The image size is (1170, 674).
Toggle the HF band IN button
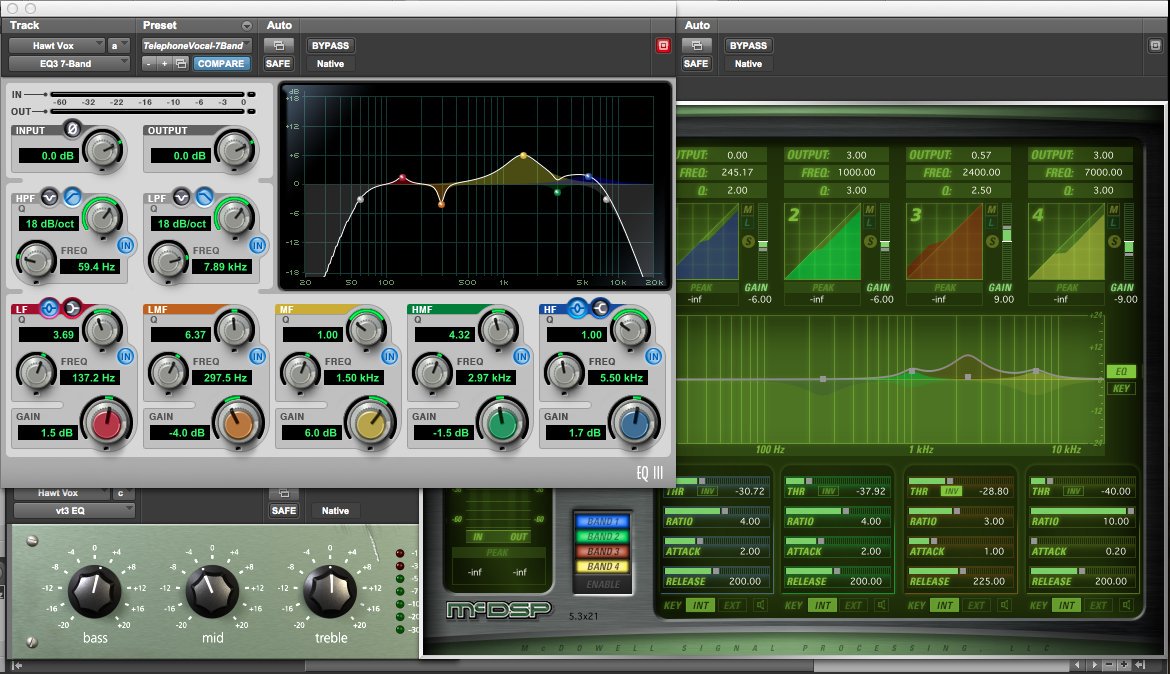[x=654, y=357]
